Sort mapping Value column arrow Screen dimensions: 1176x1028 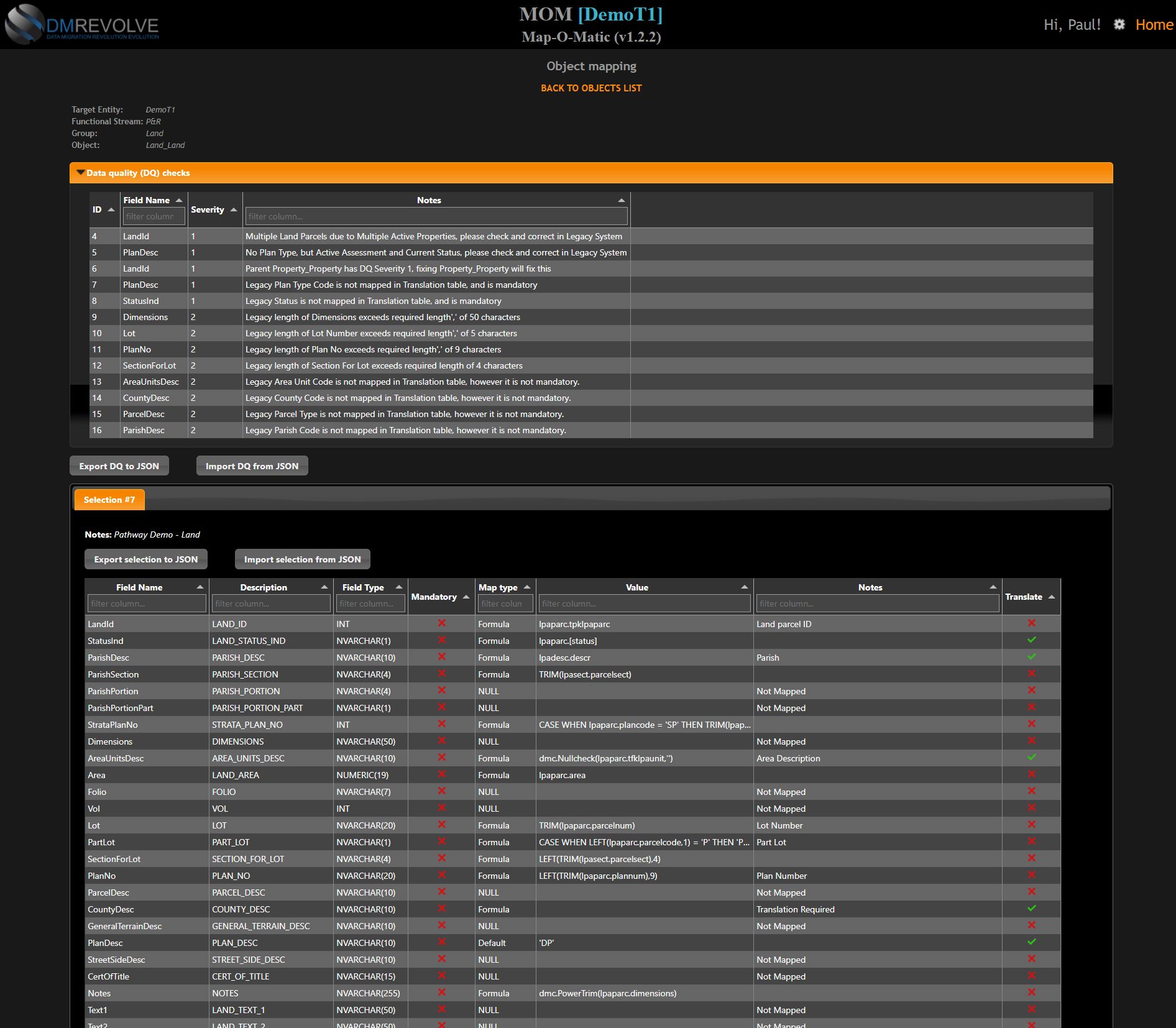(x=744, y=587)
